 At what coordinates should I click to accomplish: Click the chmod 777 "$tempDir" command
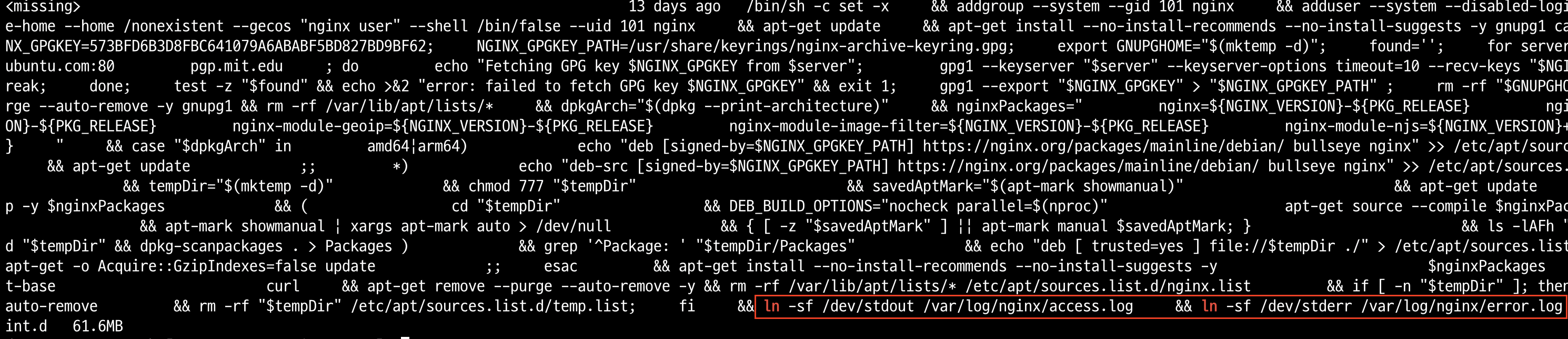point(552,186)
